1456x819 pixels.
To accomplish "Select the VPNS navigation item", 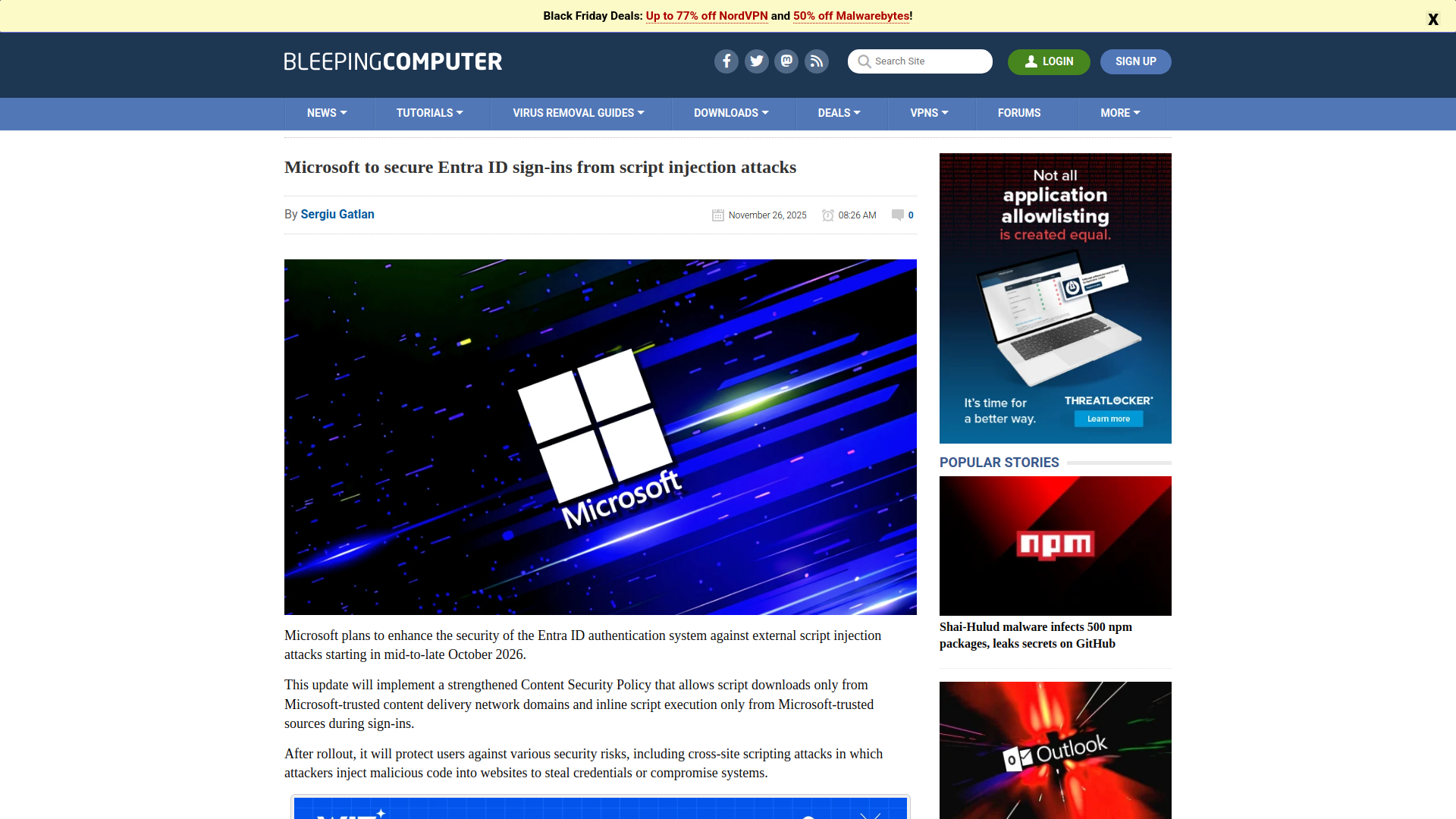I will [927, 113].
